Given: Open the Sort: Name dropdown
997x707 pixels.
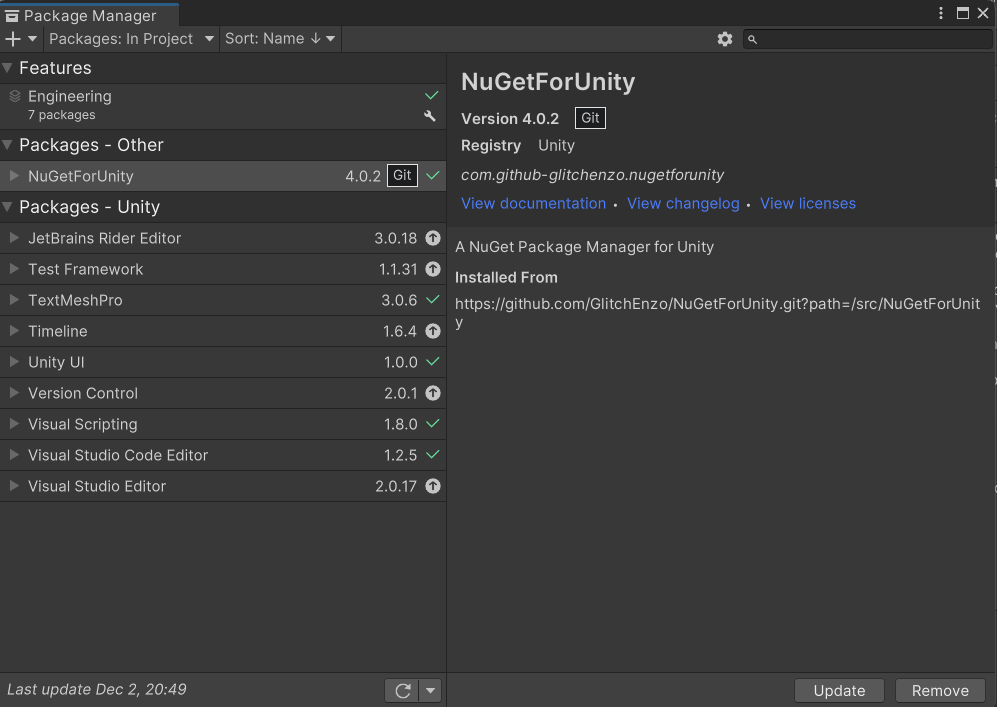Looking at the screenshot, I should (280, 39).
